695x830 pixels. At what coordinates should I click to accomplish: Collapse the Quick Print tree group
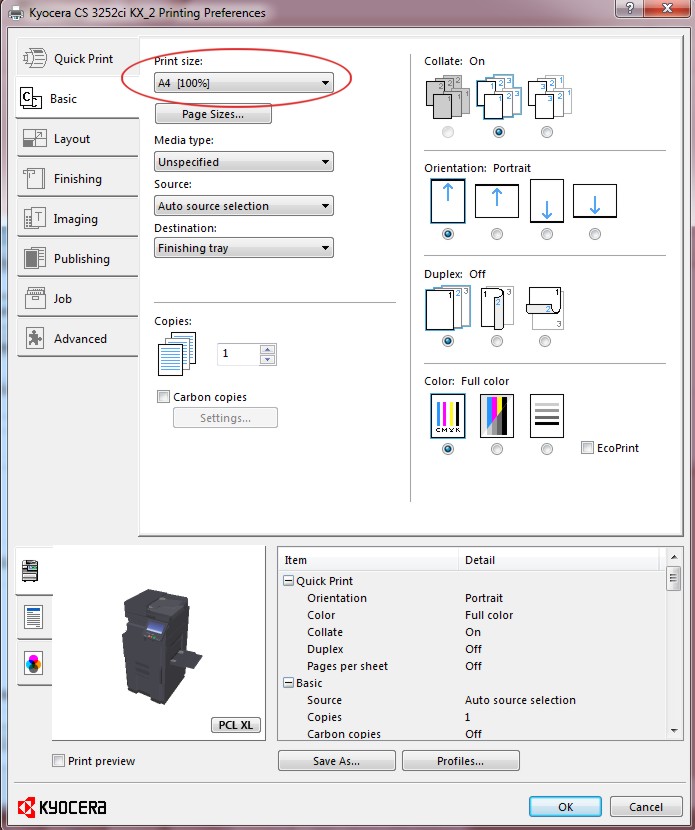pos(288,581)
